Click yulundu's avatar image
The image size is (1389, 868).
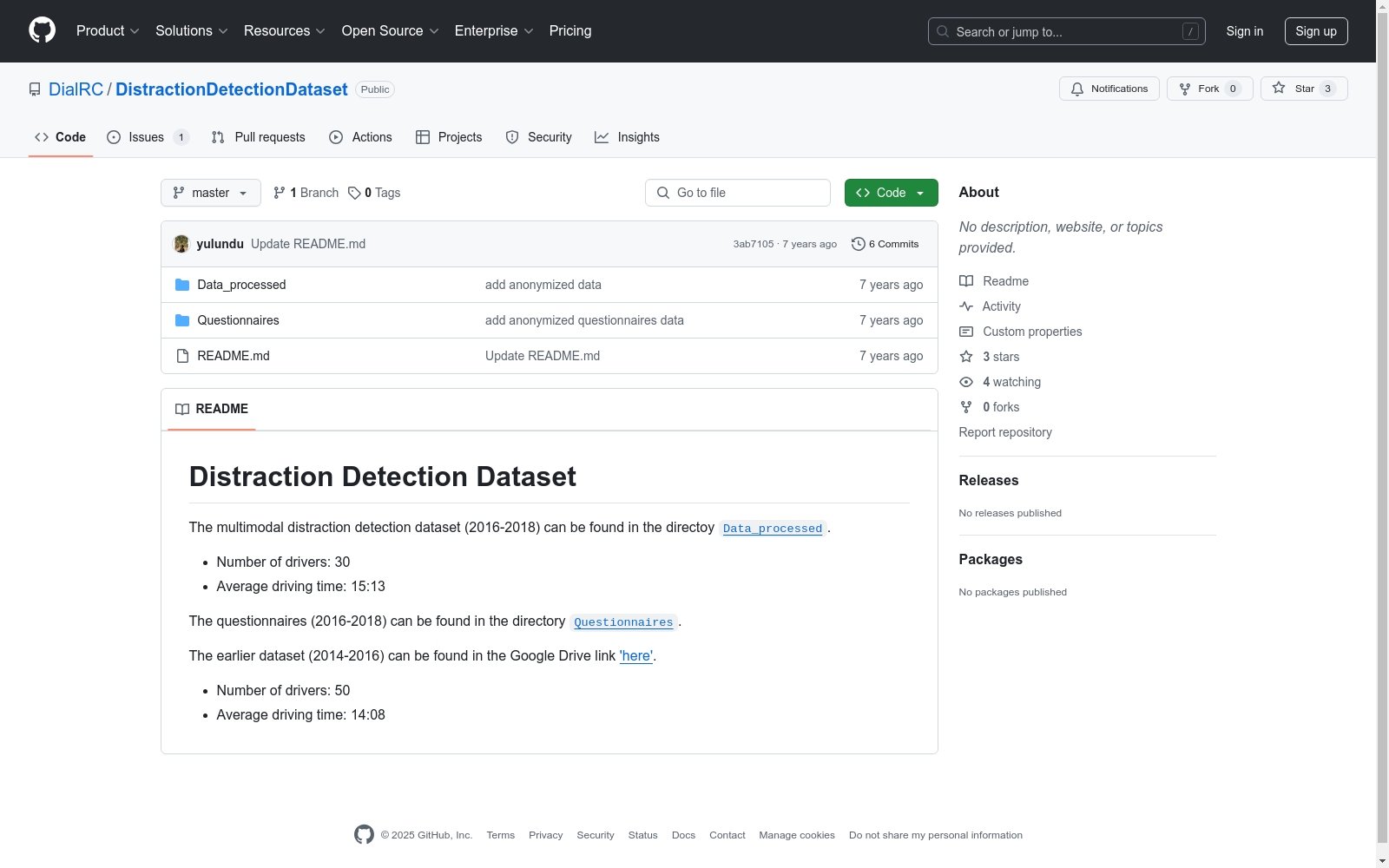click(x=181, y=244)
